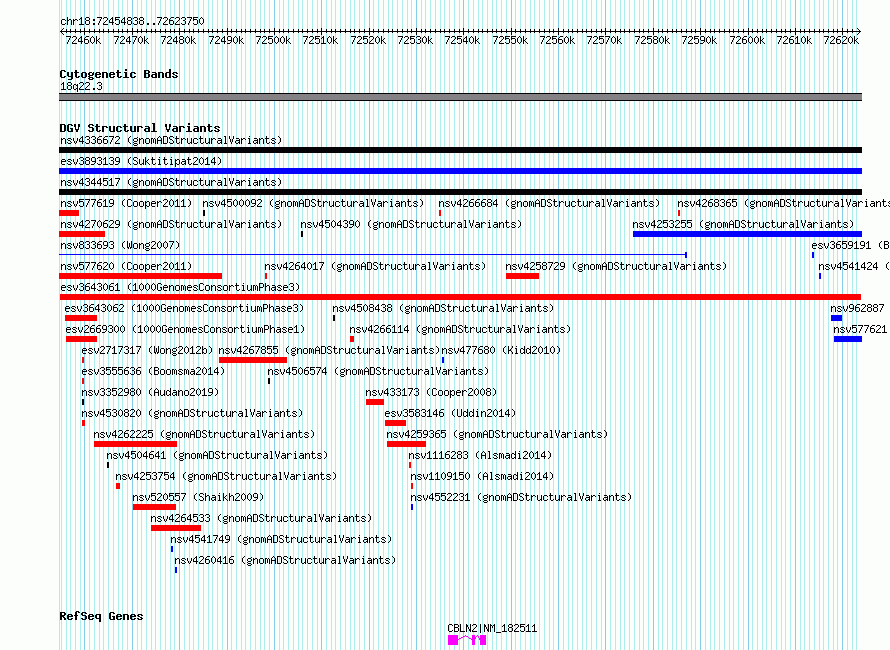Viewport: 890px width, 650px height.
Task: Click the 72540k ruler tick label
Action: tap(462, 40)
